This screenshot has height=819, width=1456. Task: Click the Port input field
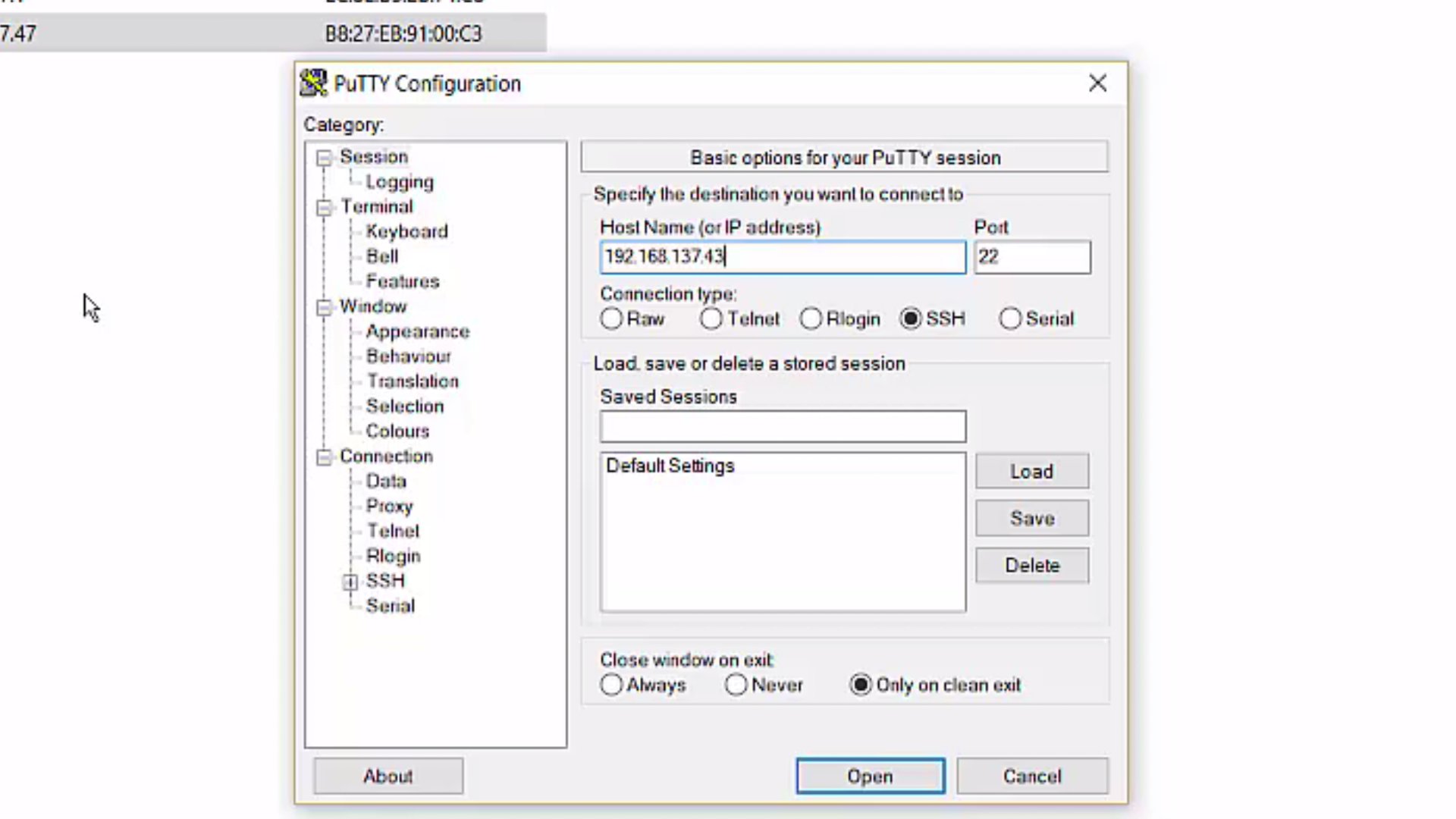[x=1032, y=257]
